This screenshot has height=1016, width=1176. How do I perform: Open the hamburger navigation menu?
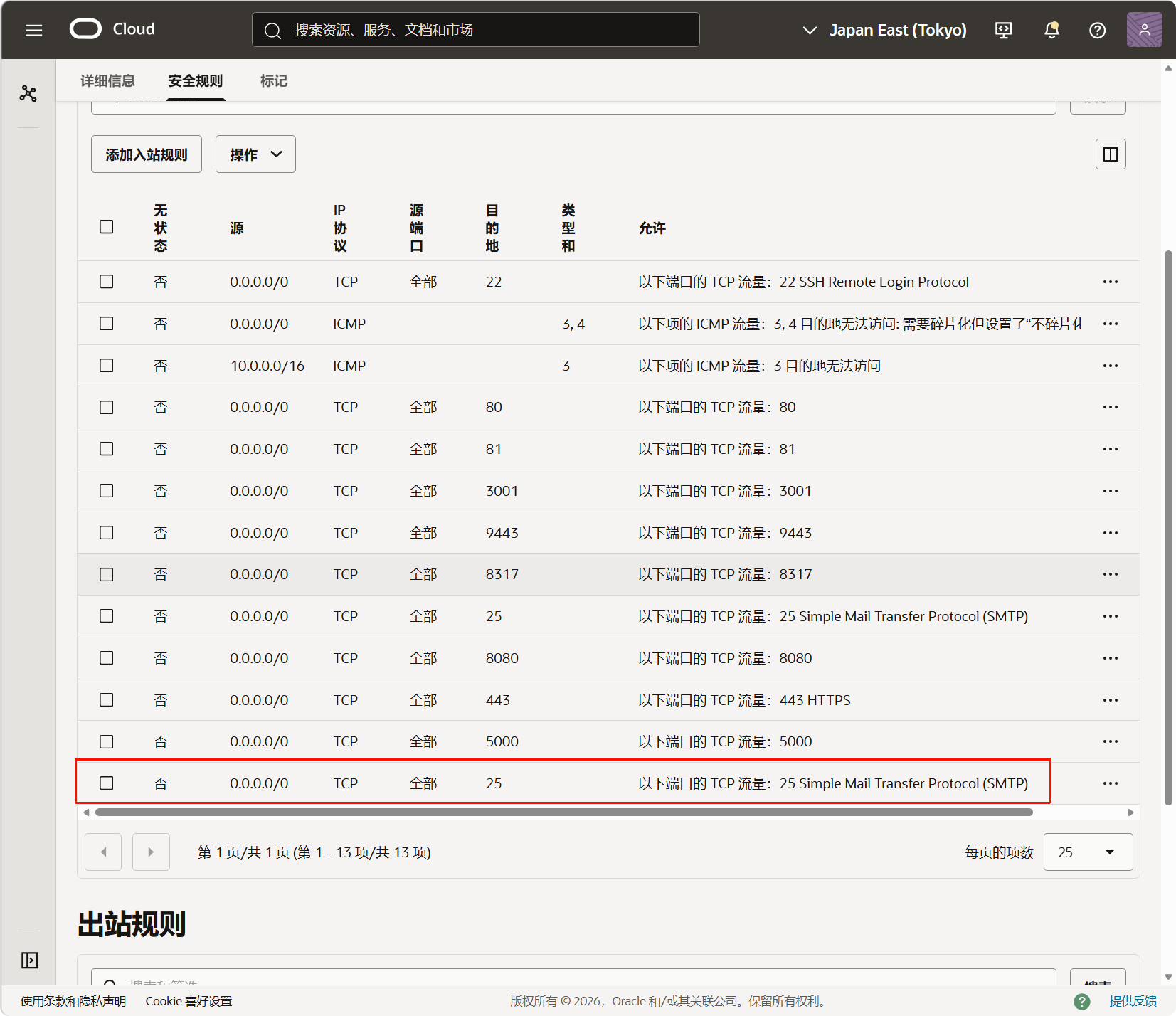33,30
